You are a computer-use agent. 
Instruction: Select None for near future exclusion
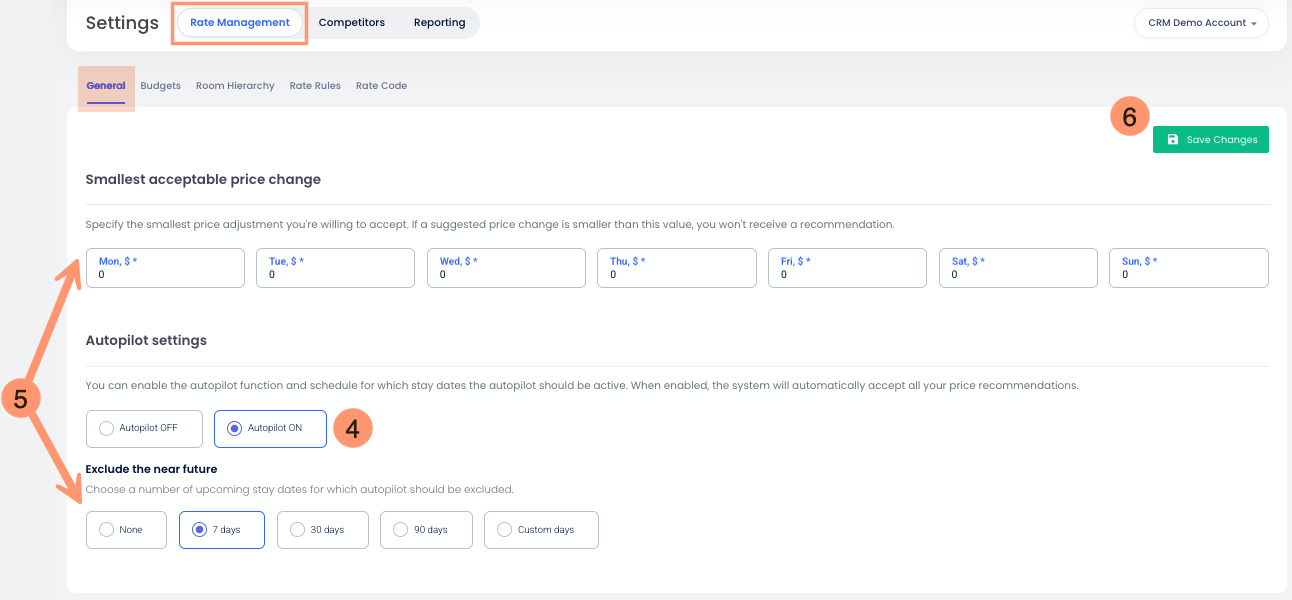[x=125, y=529]
